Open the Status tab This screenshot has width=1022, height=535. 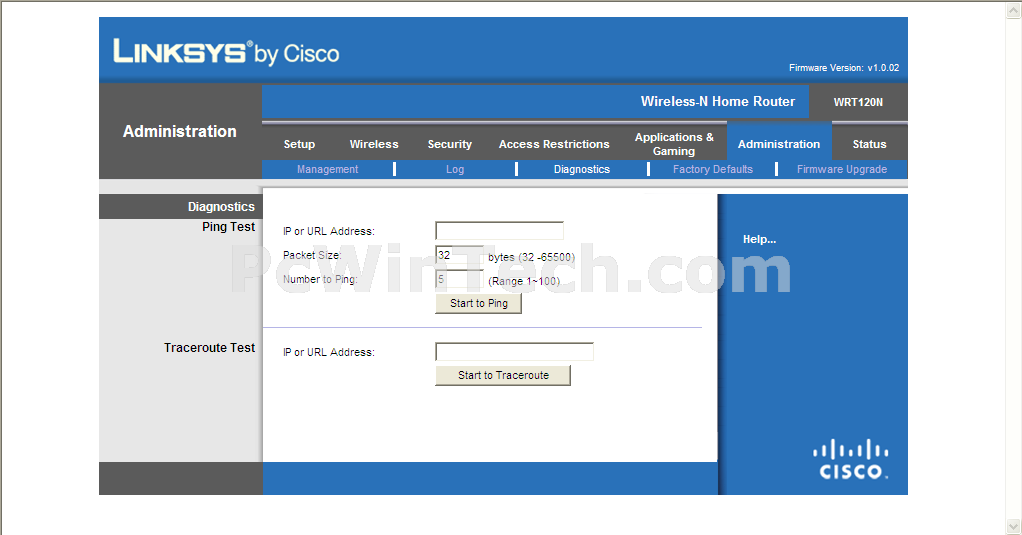869,144
